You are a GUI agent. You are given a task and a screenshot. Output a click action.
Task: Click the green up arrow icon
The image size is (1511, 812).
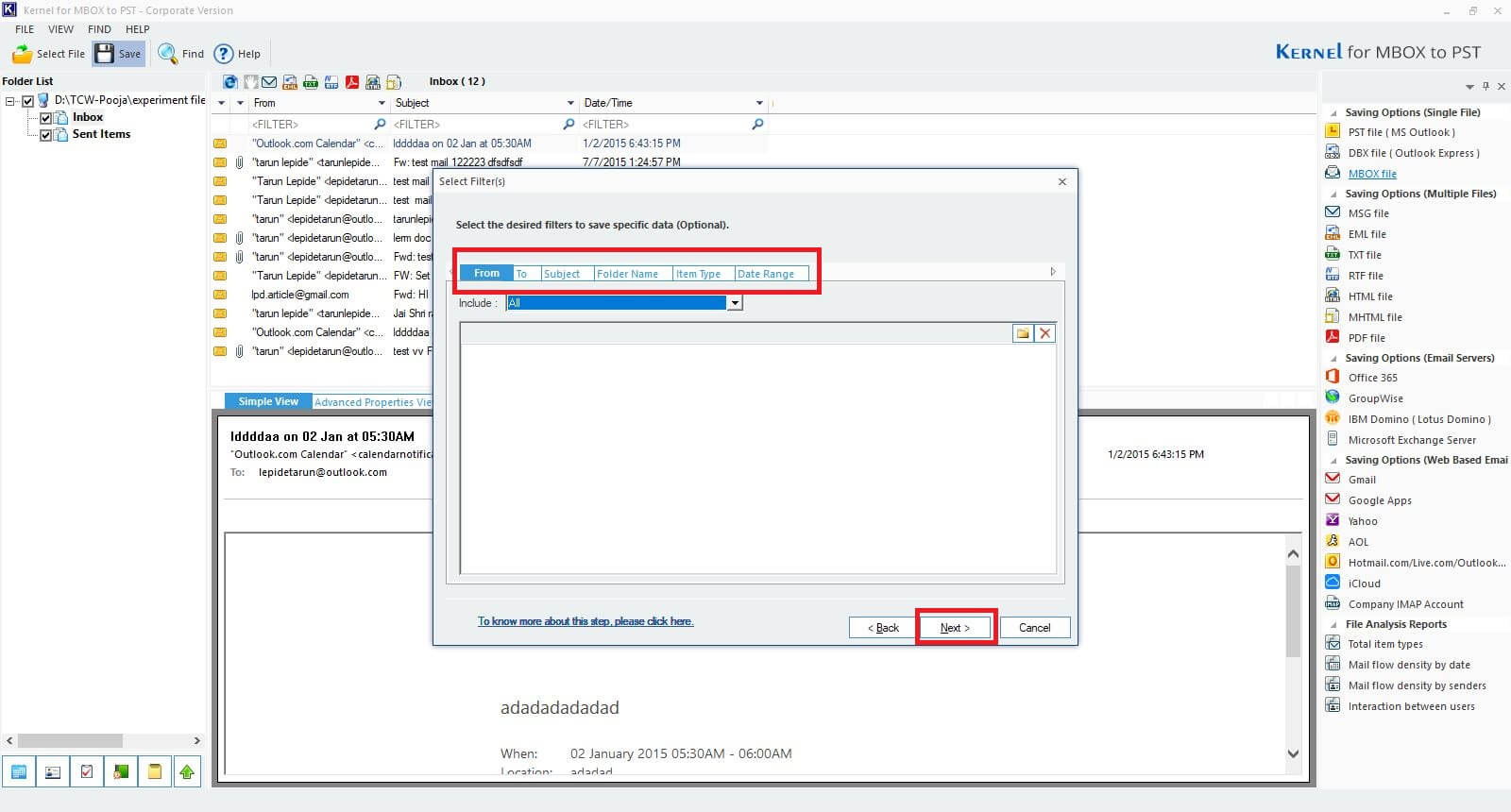coord(187,771)
